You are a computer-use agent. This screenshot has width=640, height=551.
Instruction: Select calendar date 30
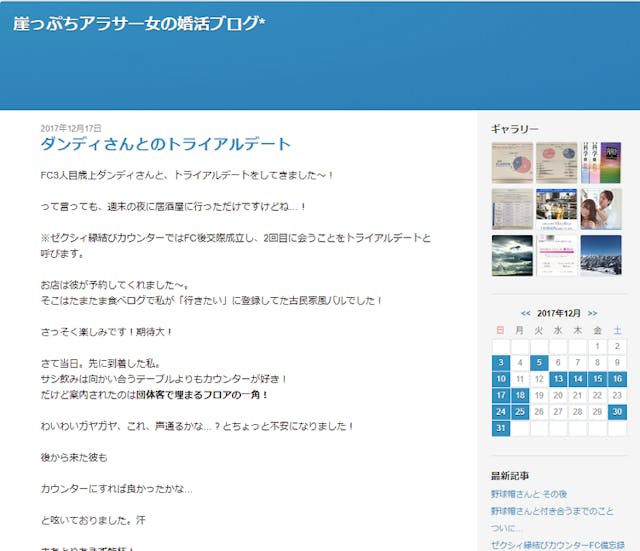617,412
